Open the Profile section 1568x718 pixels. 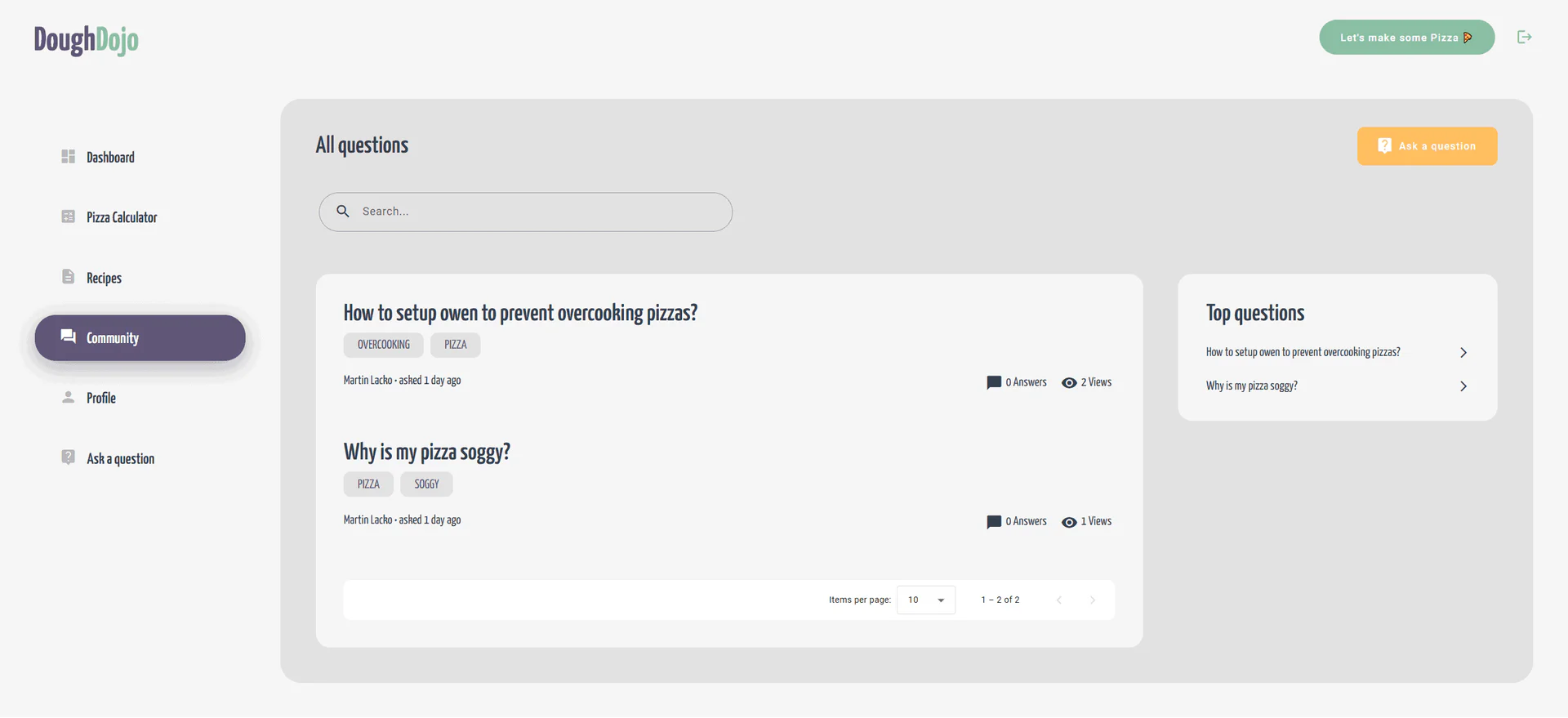(x=101, y=398)
